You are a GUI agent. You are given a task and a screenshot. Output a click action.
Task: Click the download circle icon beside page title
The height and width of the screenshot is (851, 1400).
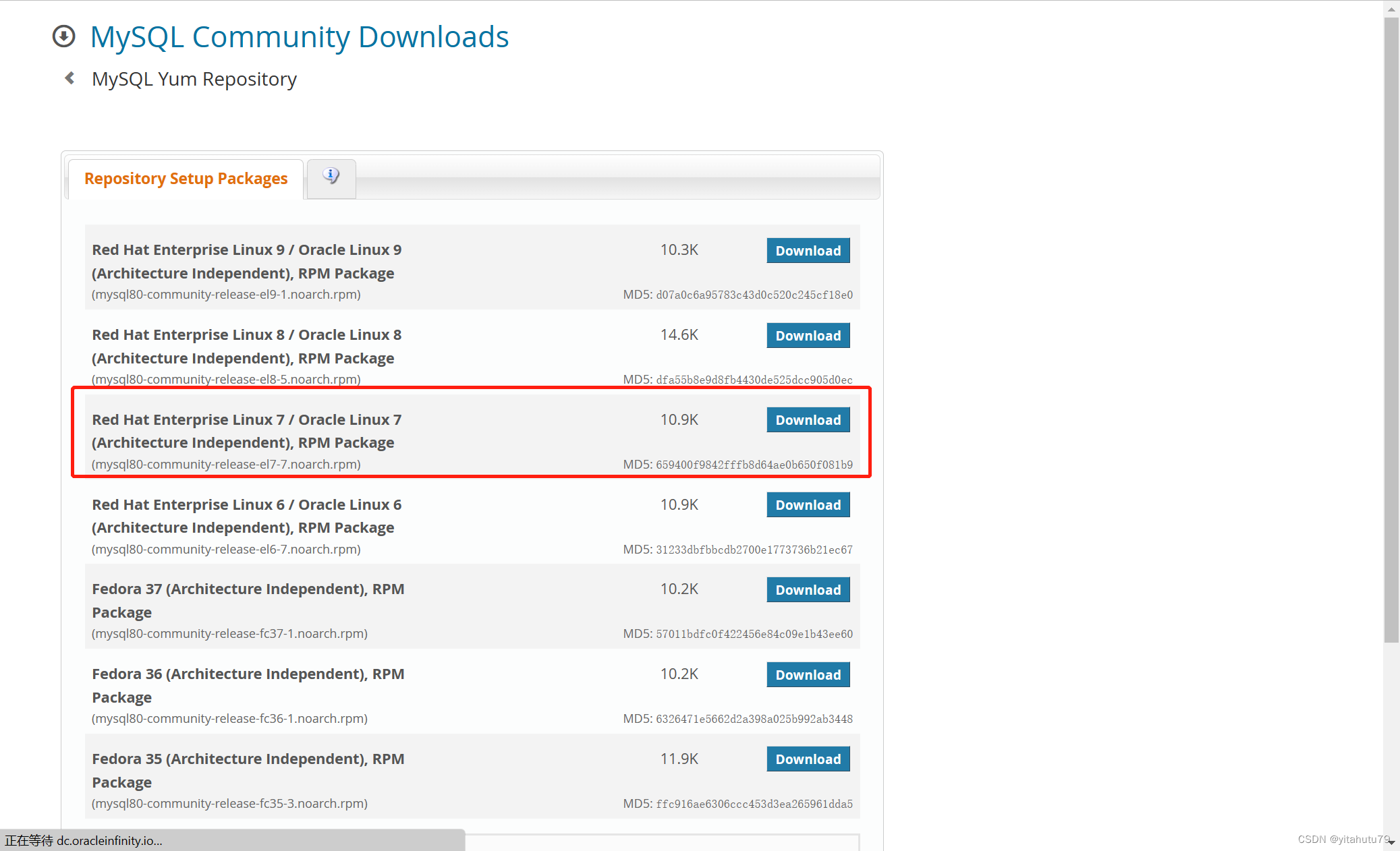tap(64, 36)
